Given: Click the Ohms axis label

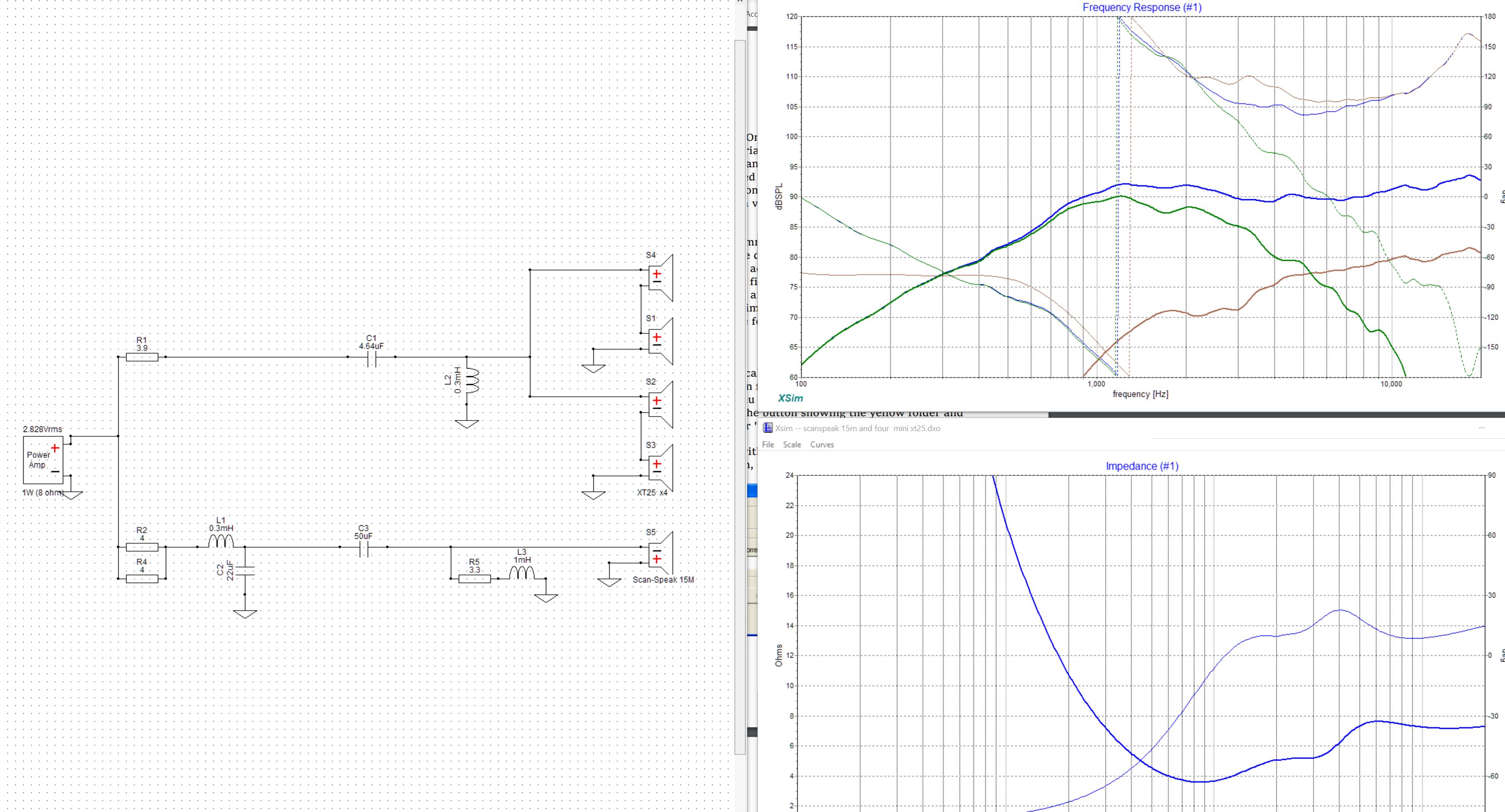Looking at the screenshot, I should 778,655.
